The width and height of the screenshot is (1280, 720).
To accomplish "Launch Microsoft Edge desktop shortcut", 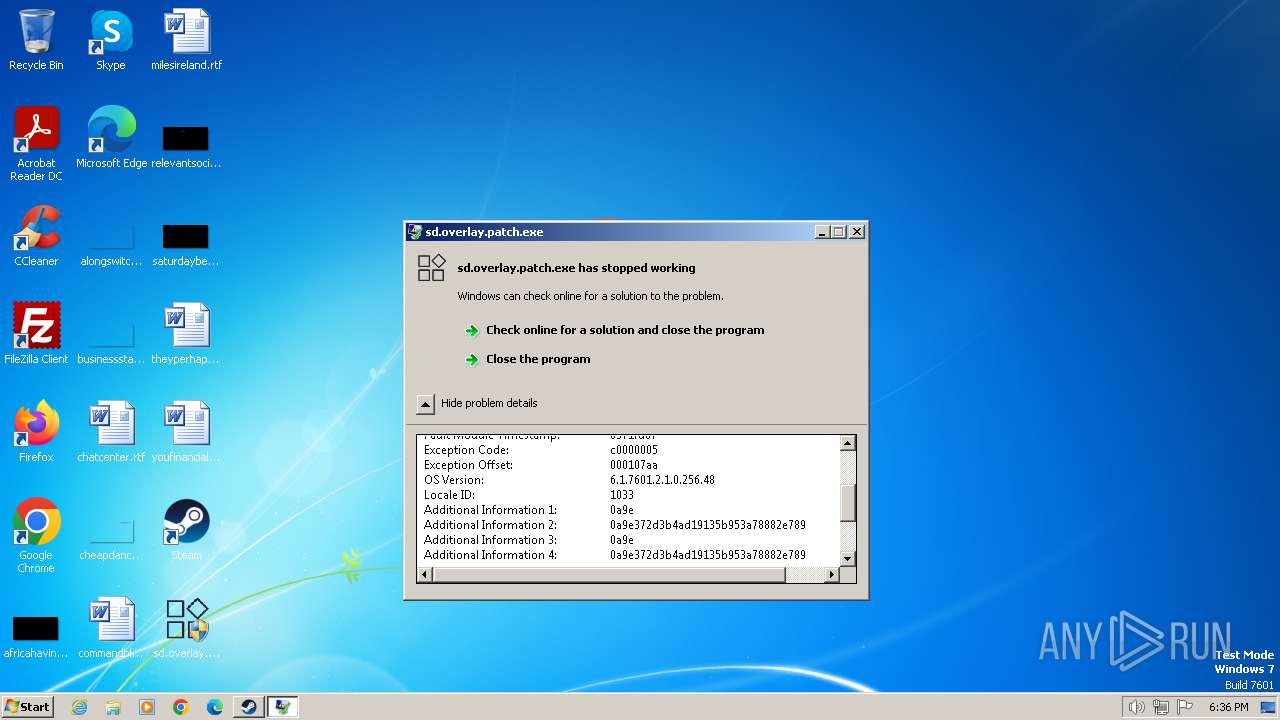I will [x=111, y=138].
